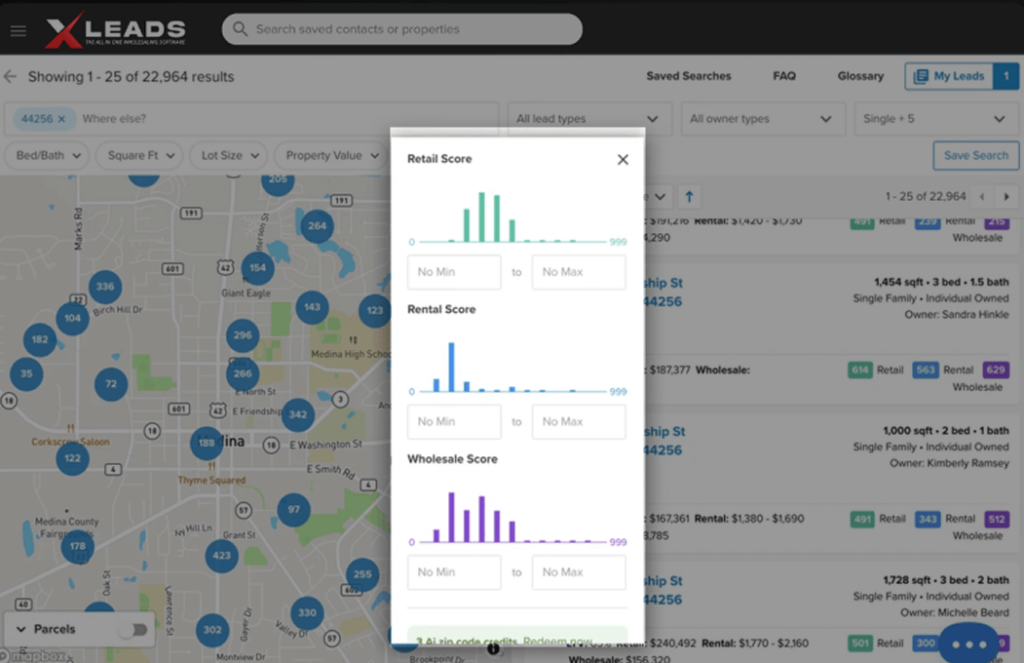Close the score filter popup

pos(622,160)
